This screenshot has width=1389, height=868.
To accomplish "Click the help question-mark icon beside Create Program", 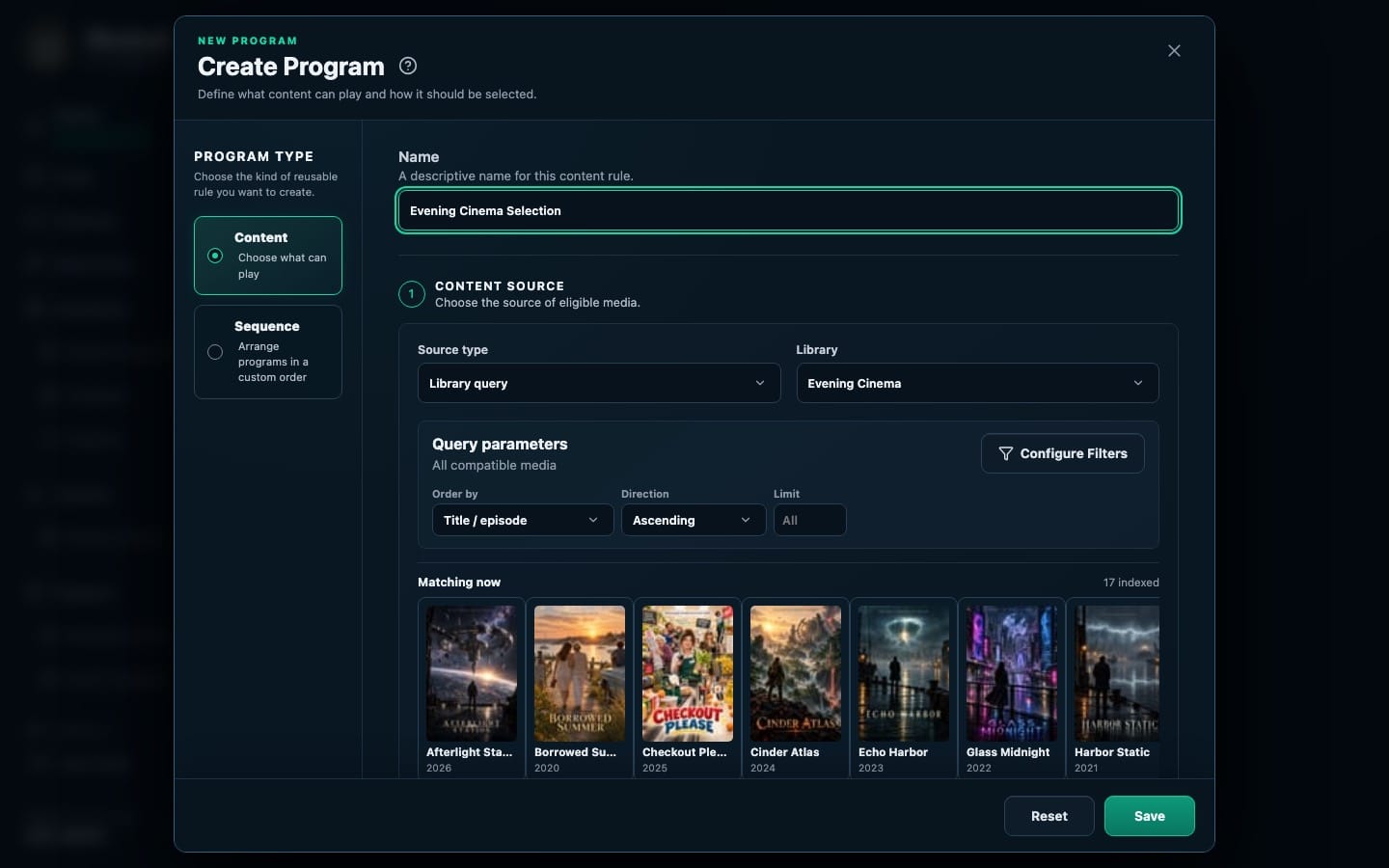I will click(408, 66).
